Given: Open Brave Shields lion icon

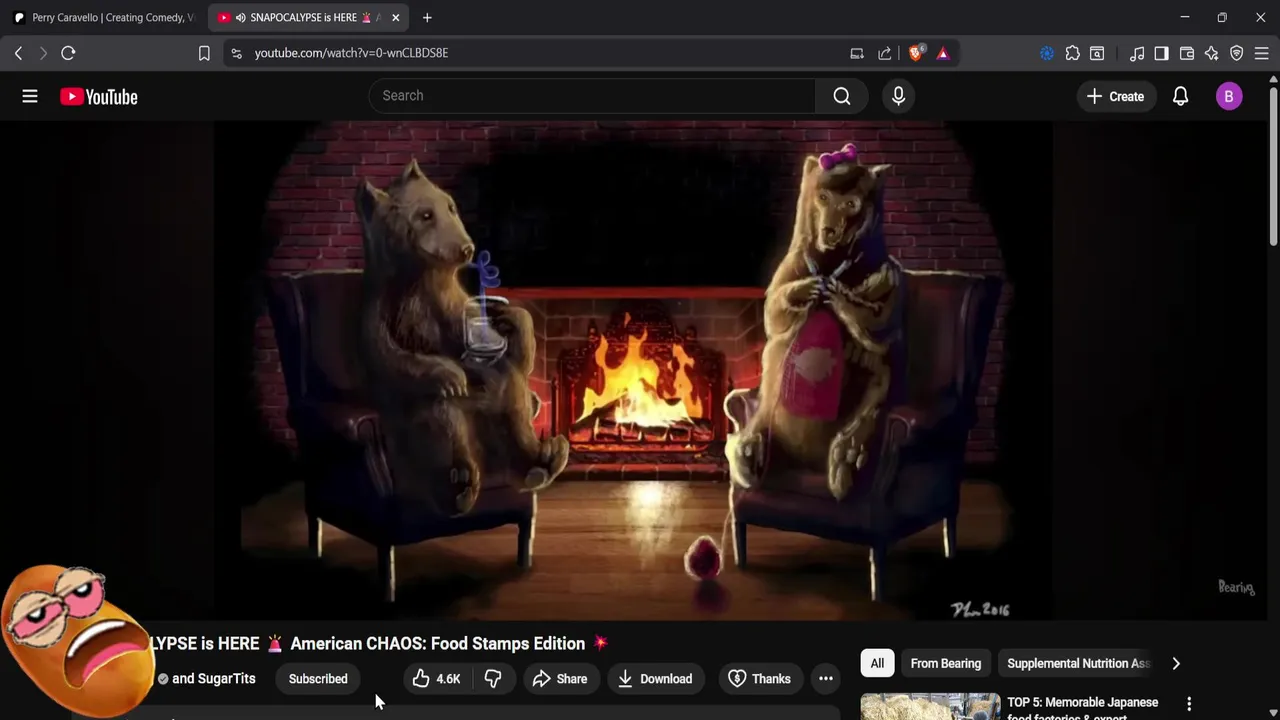Looking at the screenshot, I should 916,53.
